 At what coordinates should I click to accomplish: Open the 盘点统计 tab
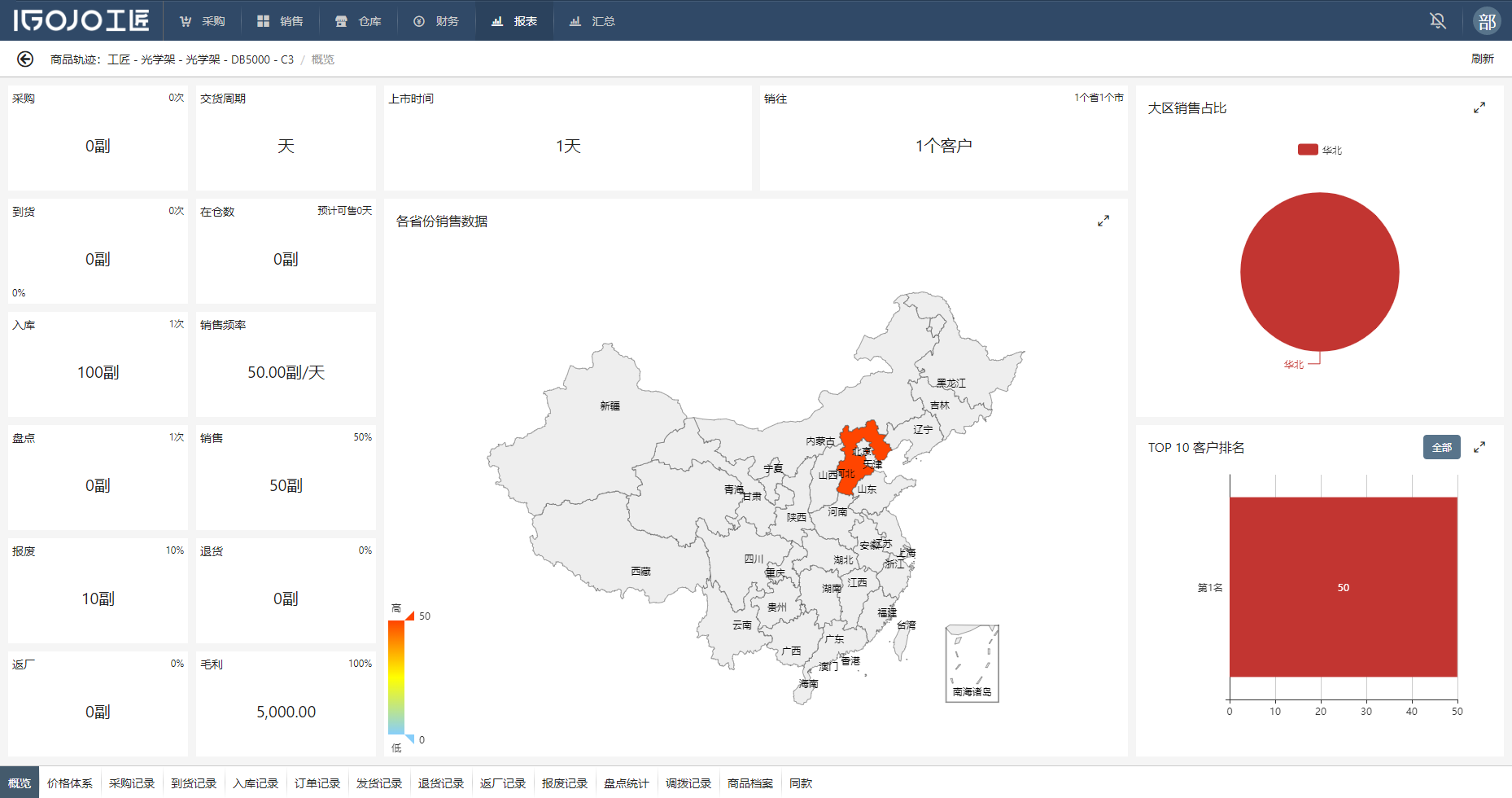(627, 783)
